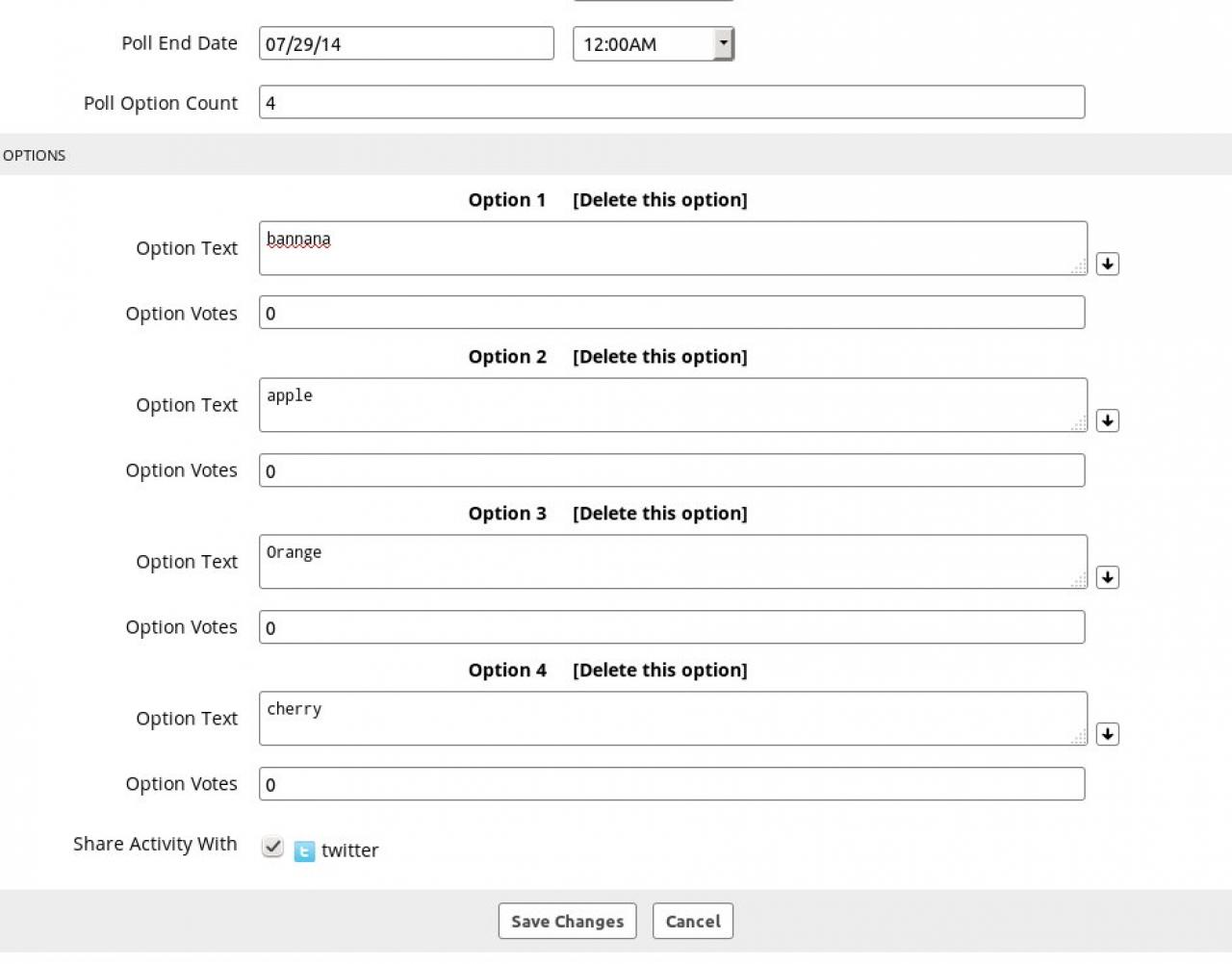
Task: Uncheck the Share Activity With twitter checkbox
Action: click(x=272, y=847)
